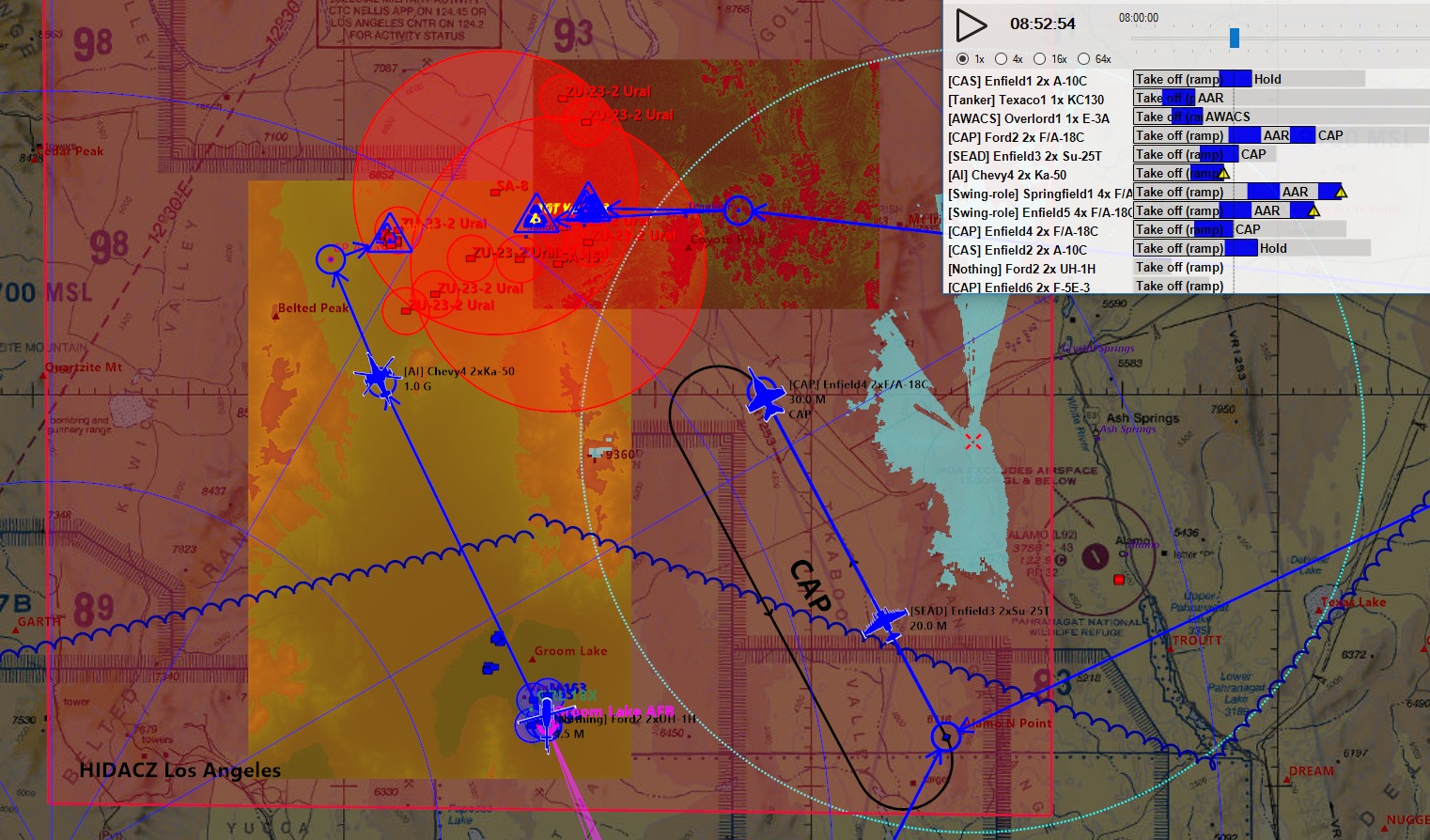
Task: Select the 1x playback speed
Action: tap(962, 59)
